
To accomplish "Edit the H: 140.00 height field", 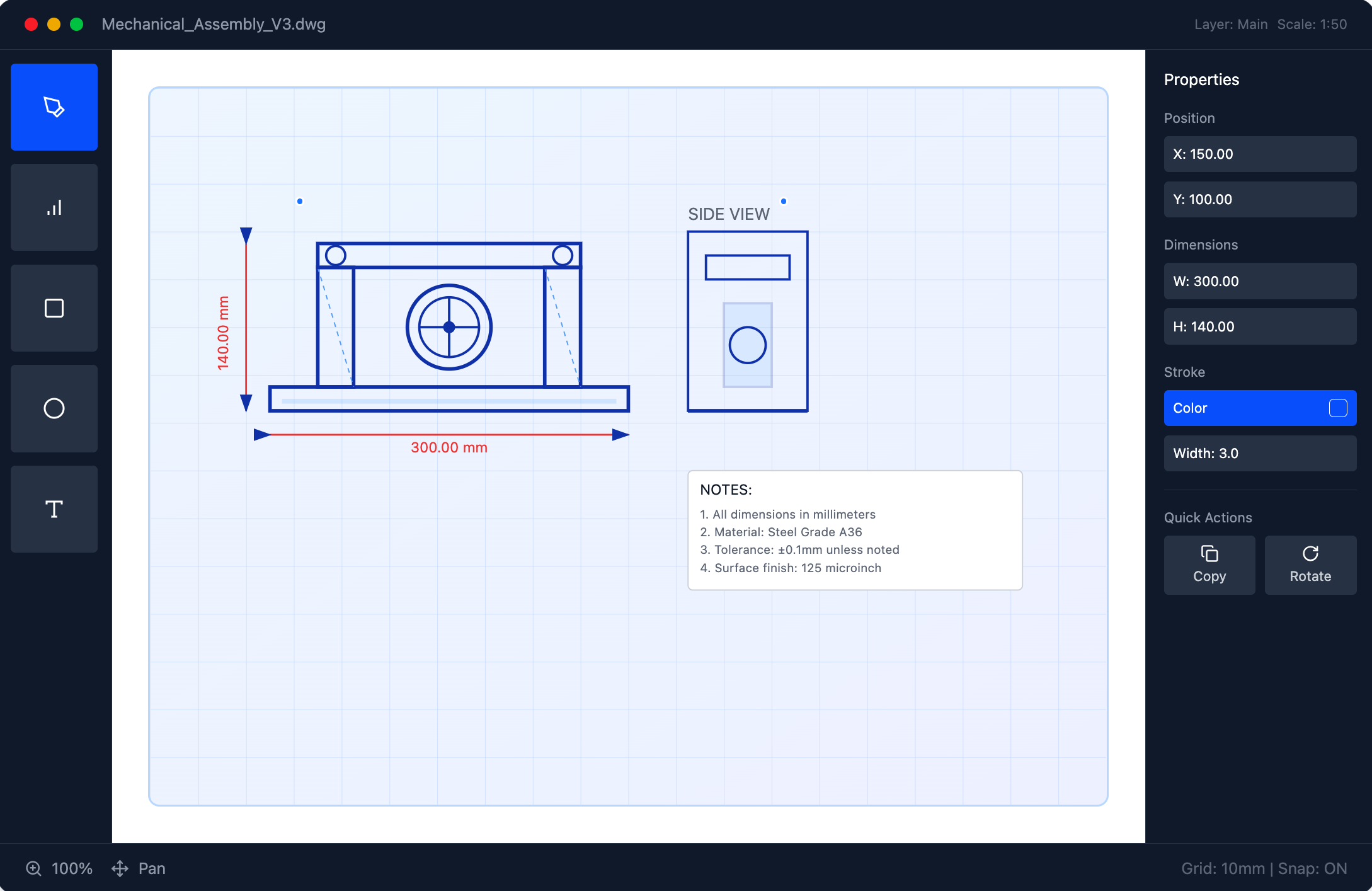I will point(1259,327).
